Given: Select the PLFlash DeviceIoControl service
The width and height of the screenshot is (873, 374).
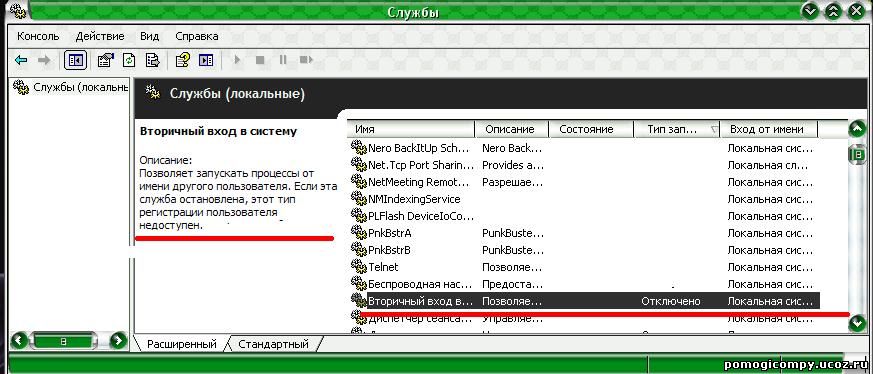Looking at the screenshot, I should [585, 216].
